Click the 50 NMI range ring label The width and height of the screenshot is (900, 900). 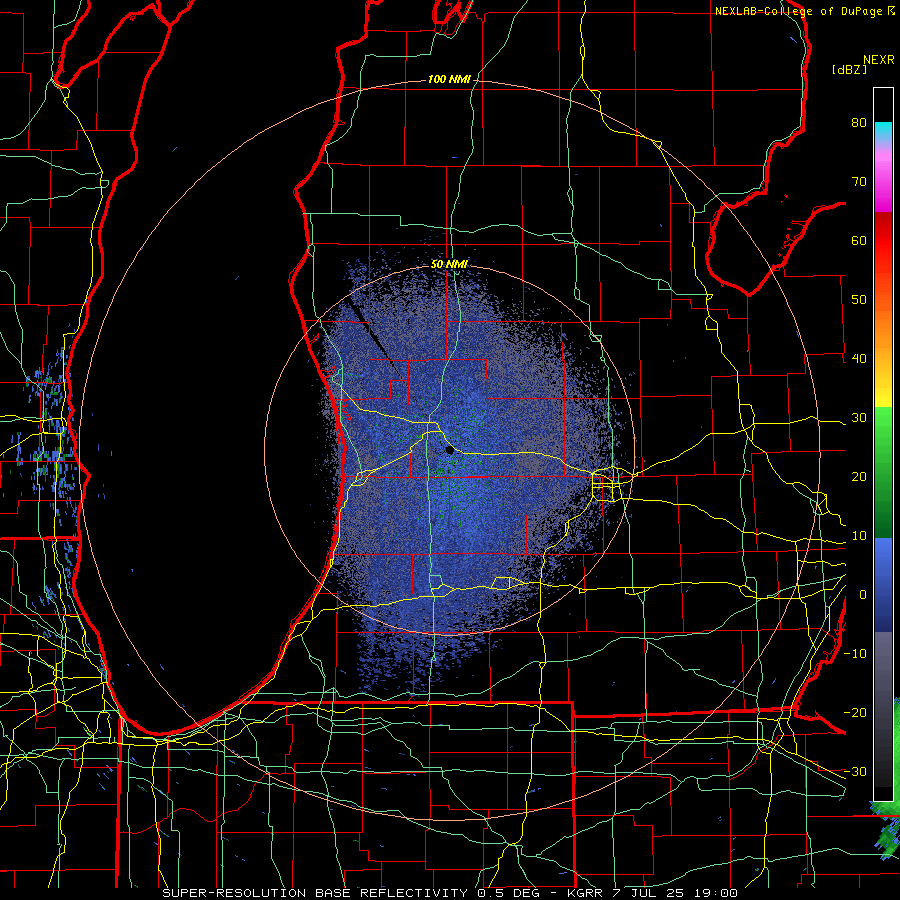tap(449, 265)
